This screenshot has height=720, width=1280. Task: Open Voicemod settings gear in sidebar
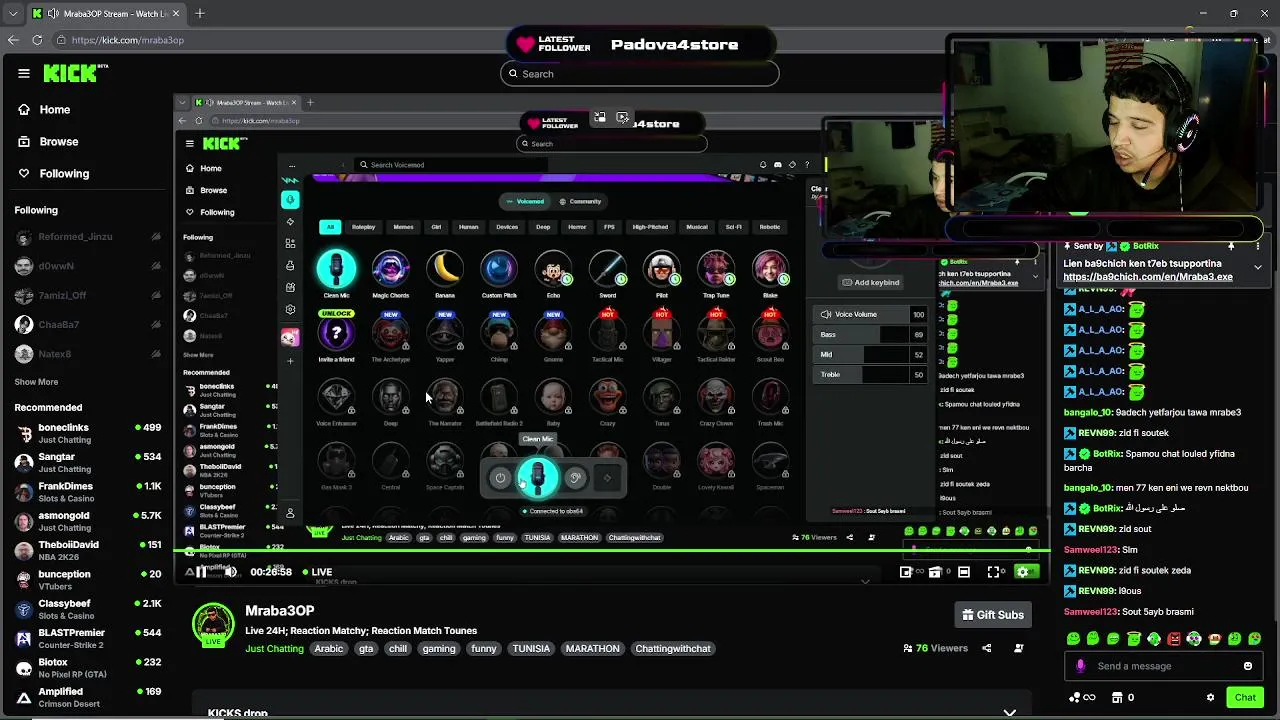(x=290, y=310)
